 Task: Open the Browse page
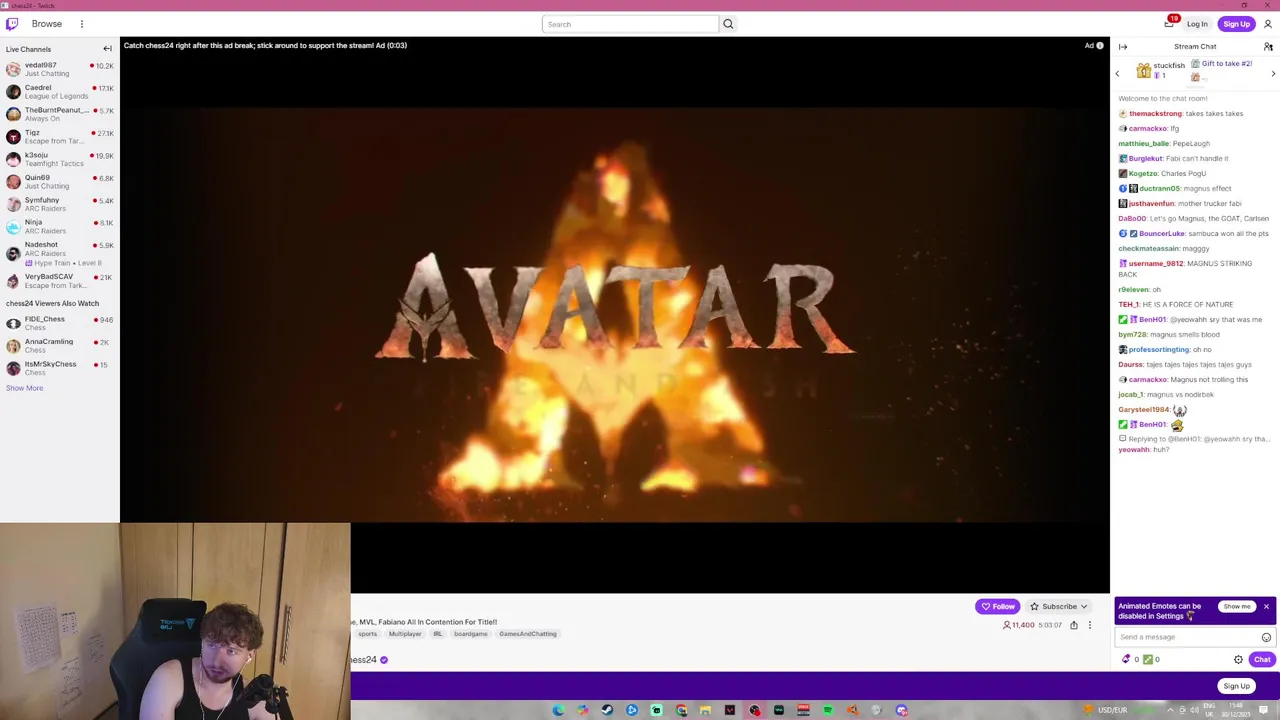click(x=46, y=24)
